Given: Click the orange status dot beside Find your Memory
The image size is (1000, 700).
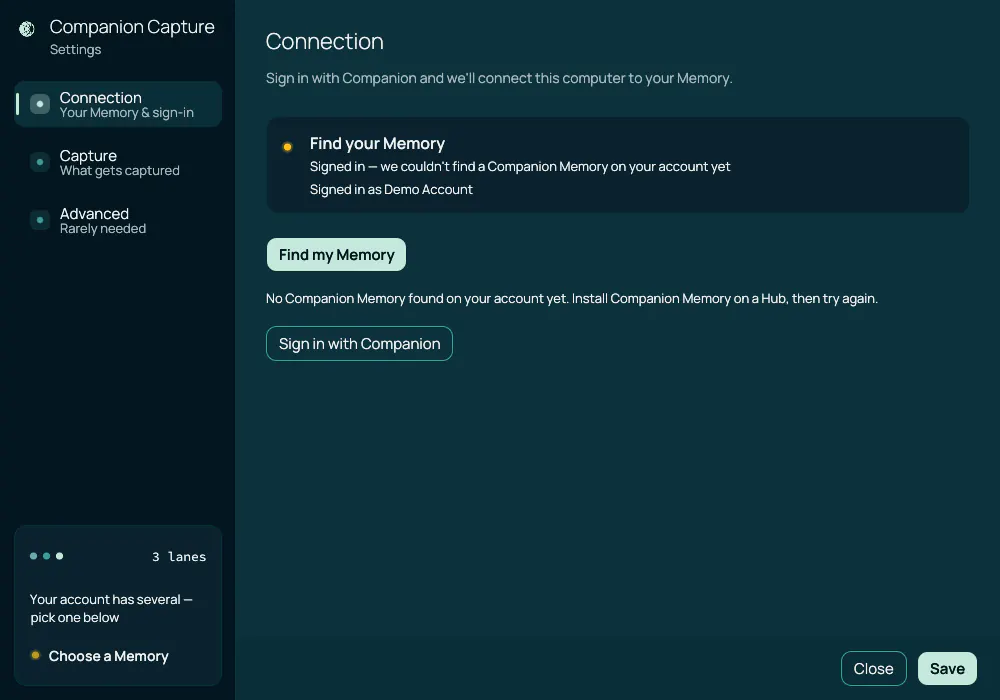Looking at the screenshot, I should [288, 147].
